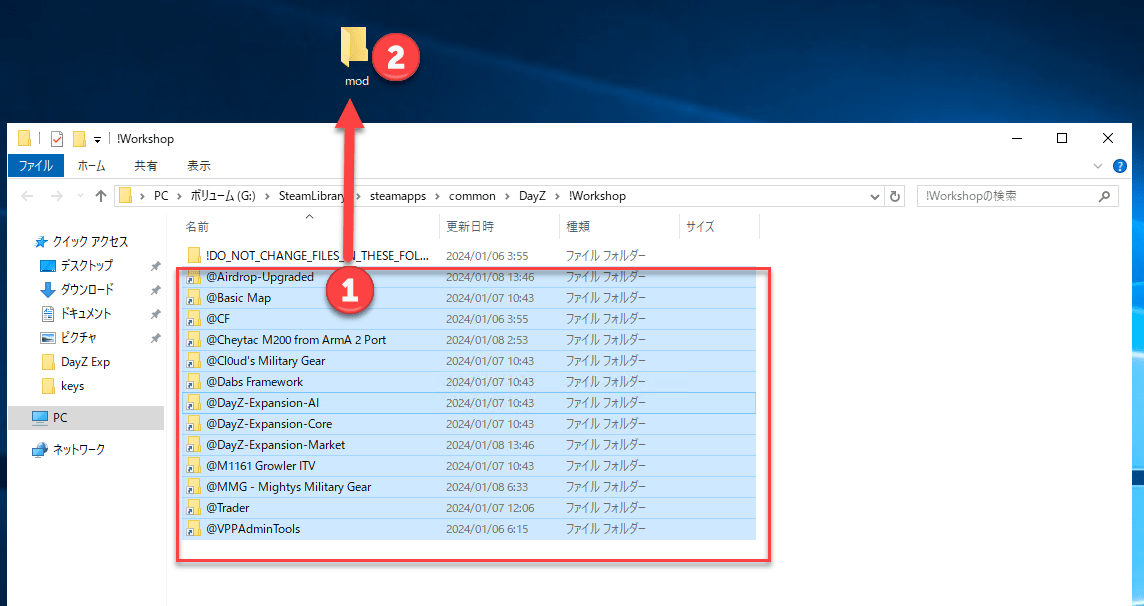Click the @Trader folder shortcut icon
1144x606 pixels.
[193, 508]
